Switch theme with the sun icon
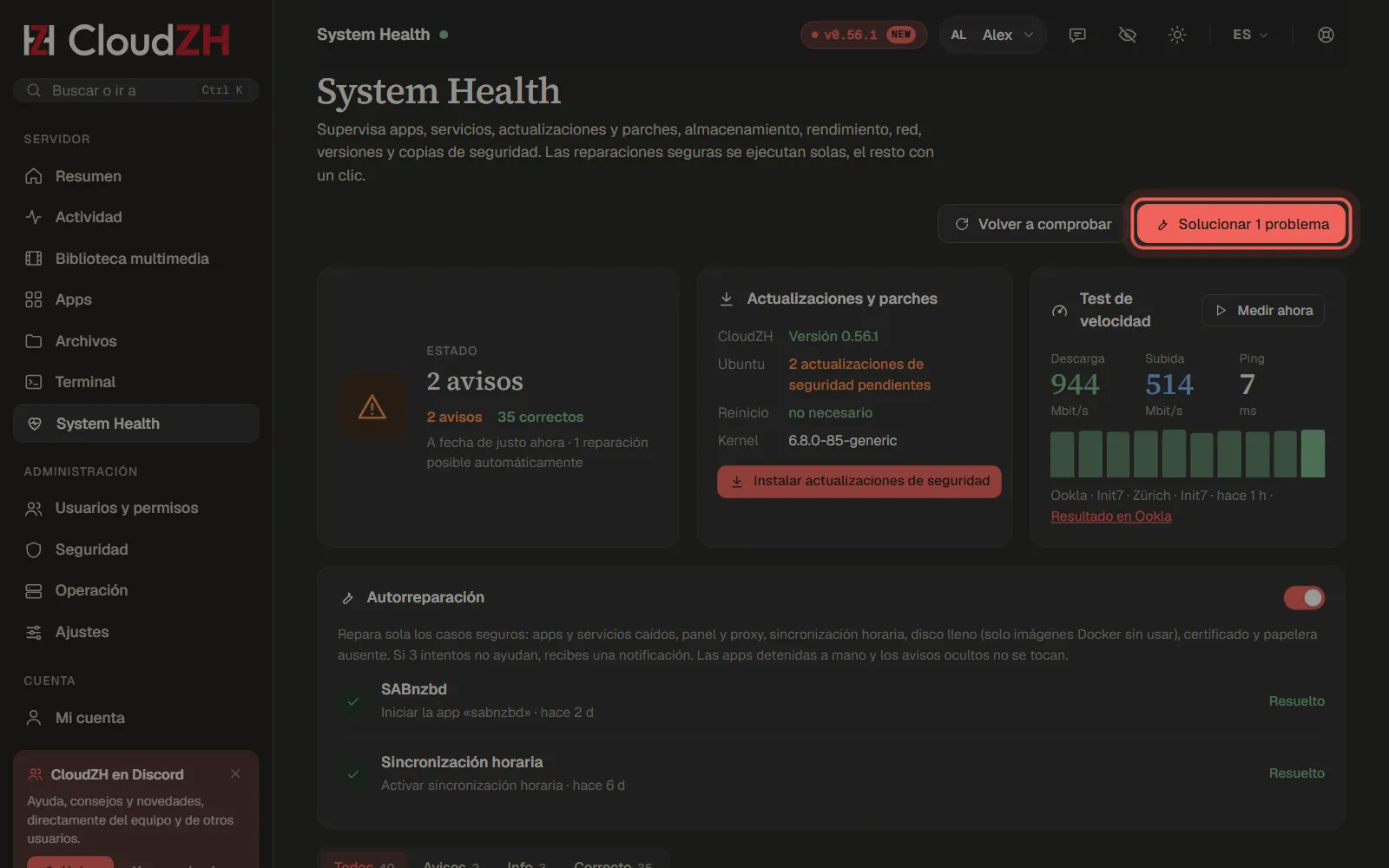This screenshot has height=868, width=1389. point(1177,35)
